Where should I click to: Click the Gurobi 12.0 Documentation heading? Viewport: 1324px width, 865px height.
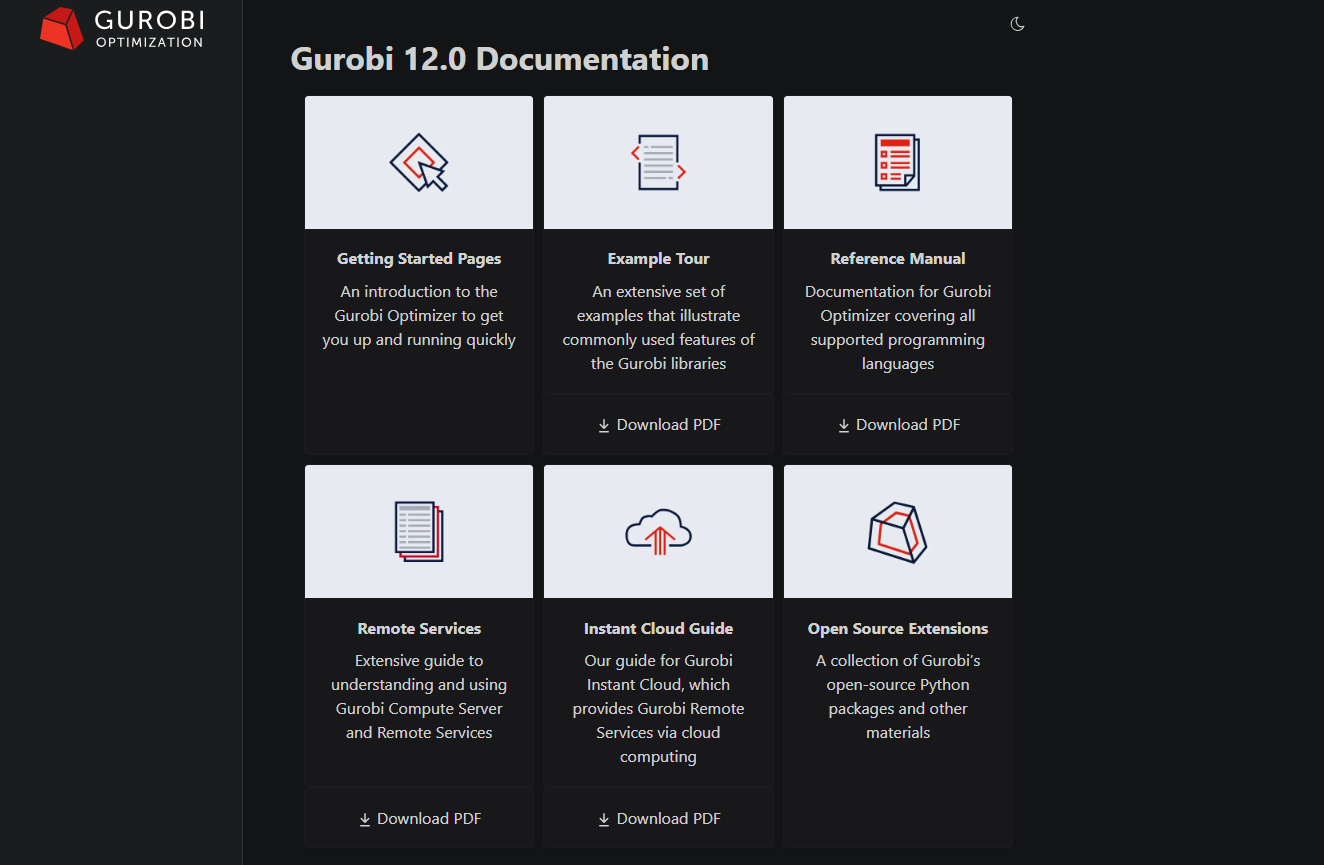click(x=500, y=59)
